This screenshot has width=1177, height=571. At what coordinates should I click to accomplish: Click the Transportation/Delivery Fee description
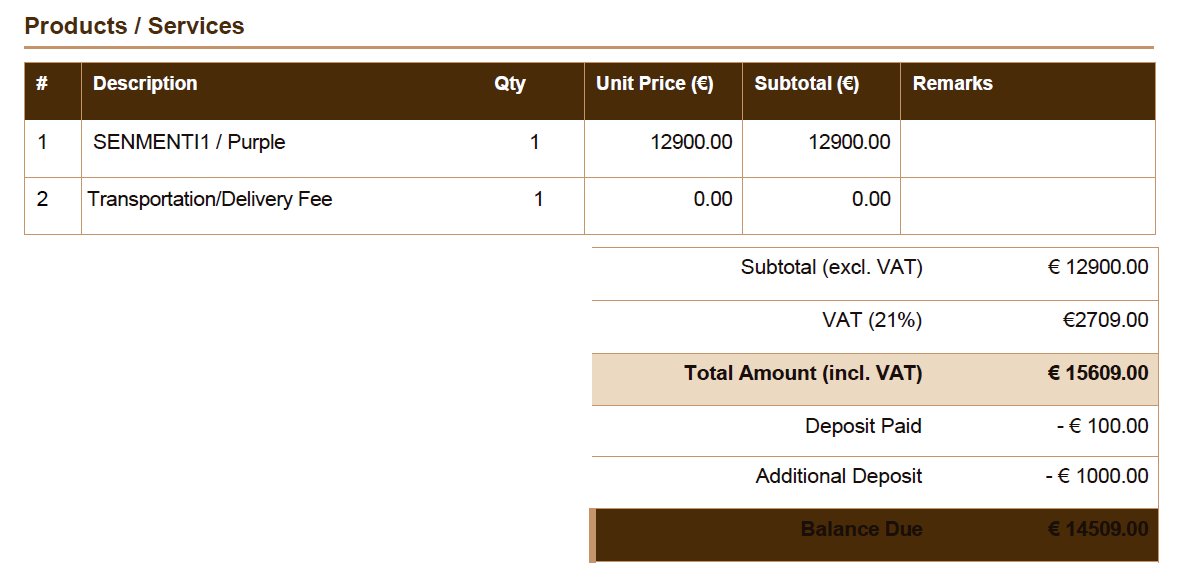click(x=209, y=199)
